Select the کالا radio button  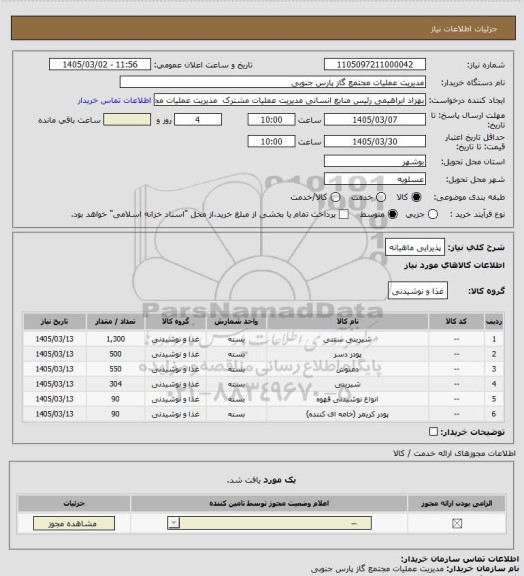tap(416, 197)
